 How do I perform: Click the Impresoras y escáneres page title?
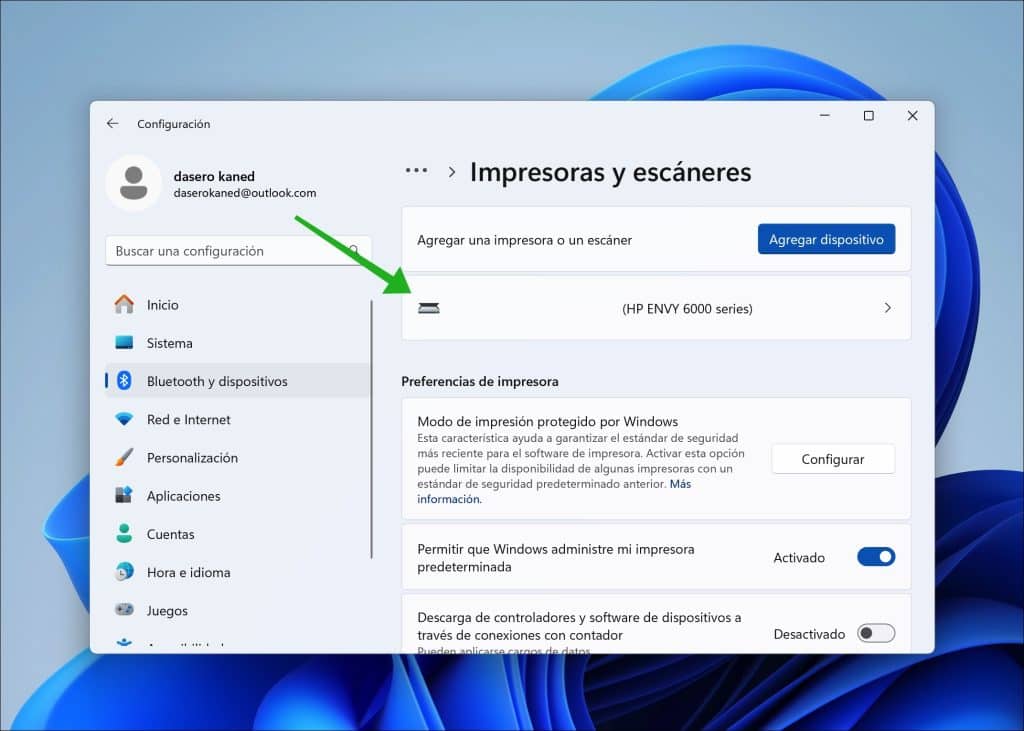coord(611,172)
